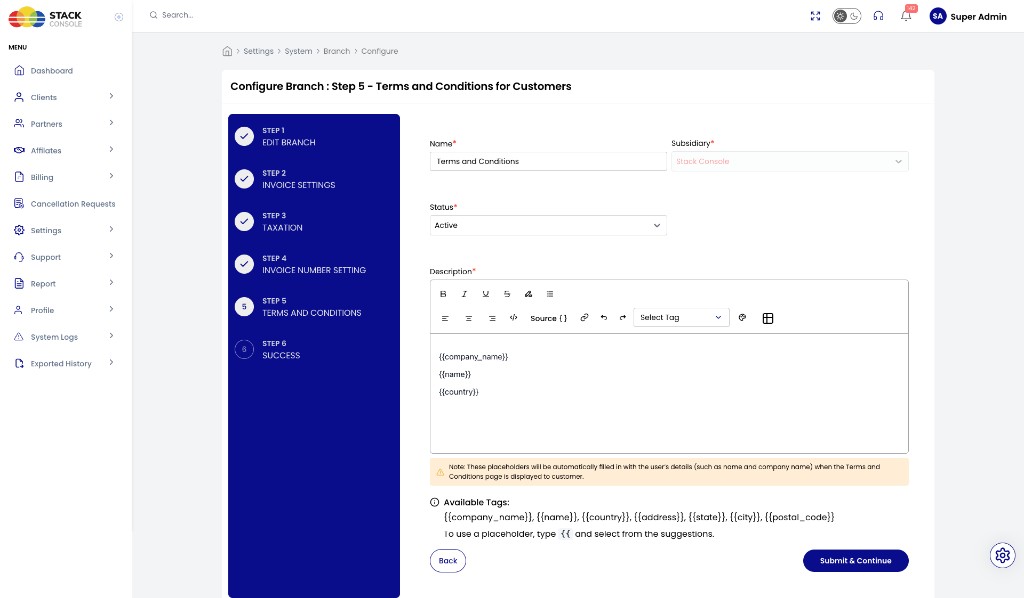The height and width of the screenshot is (598, 1024).
Task: Insert a list using the list icon
Action: [550, 294]
